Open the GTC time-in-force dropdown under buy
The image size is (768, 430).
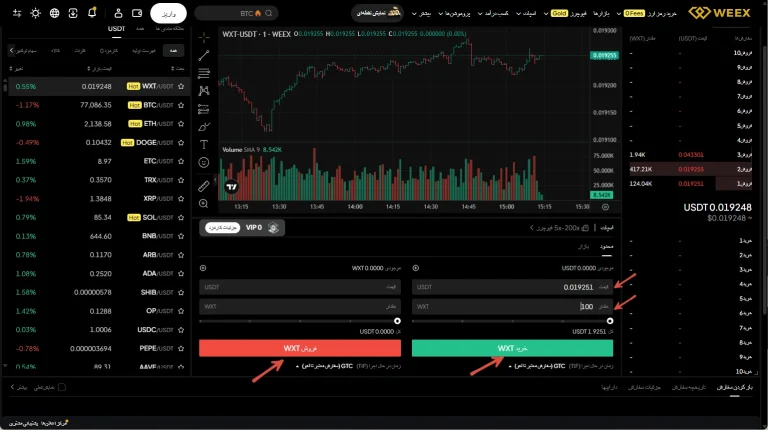[x=537, y=366]
